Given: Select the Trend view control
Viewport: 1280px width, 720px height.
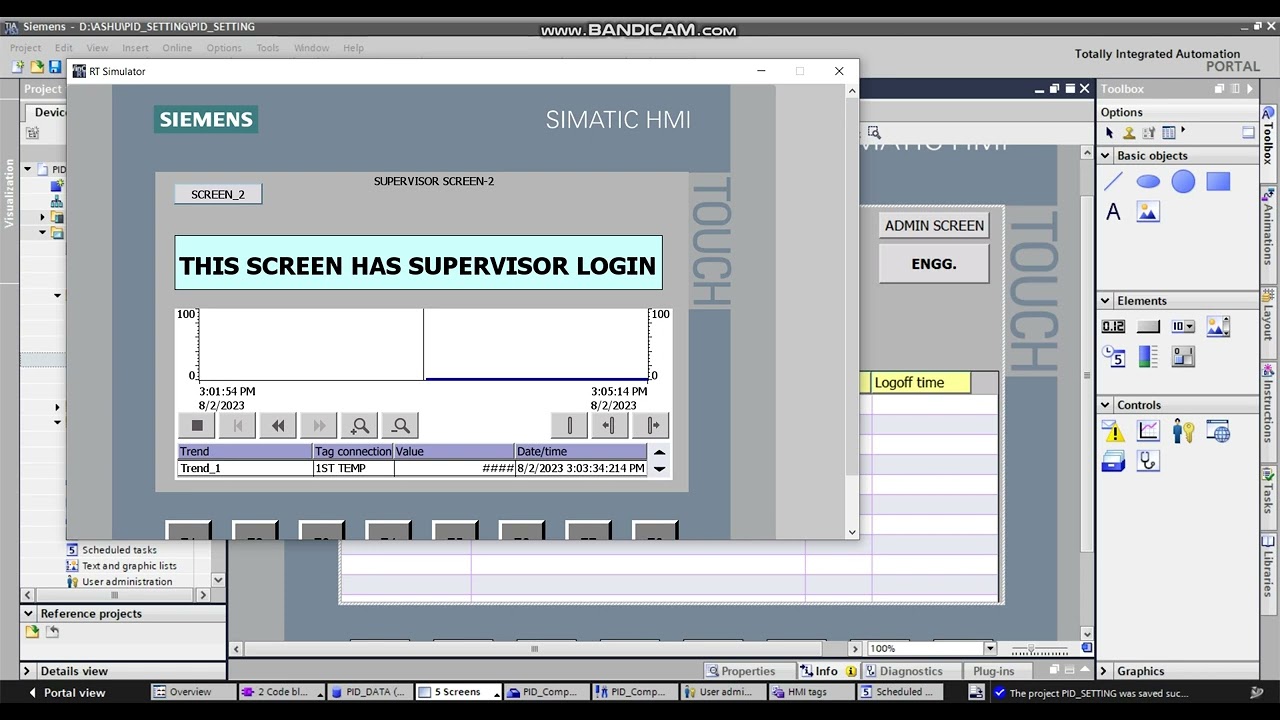Looking at the screenshot, I should coord(1148,431).
